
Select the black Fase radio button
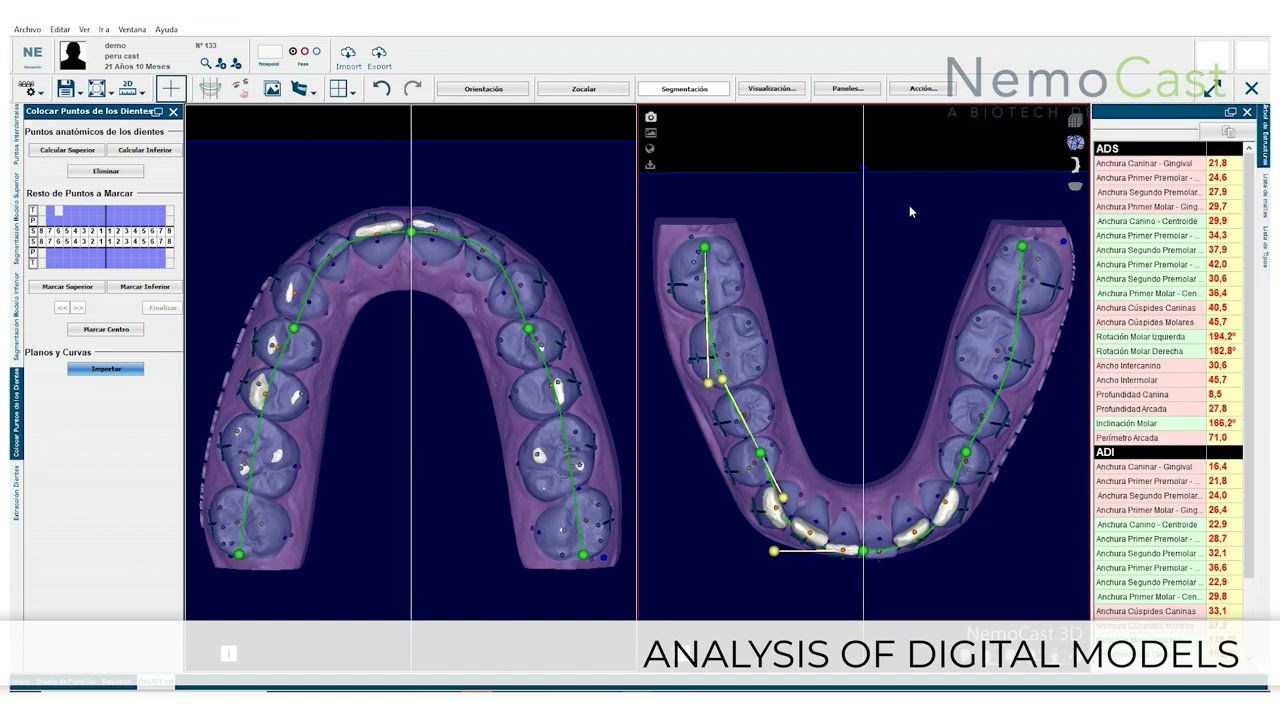tap(293, 51)
